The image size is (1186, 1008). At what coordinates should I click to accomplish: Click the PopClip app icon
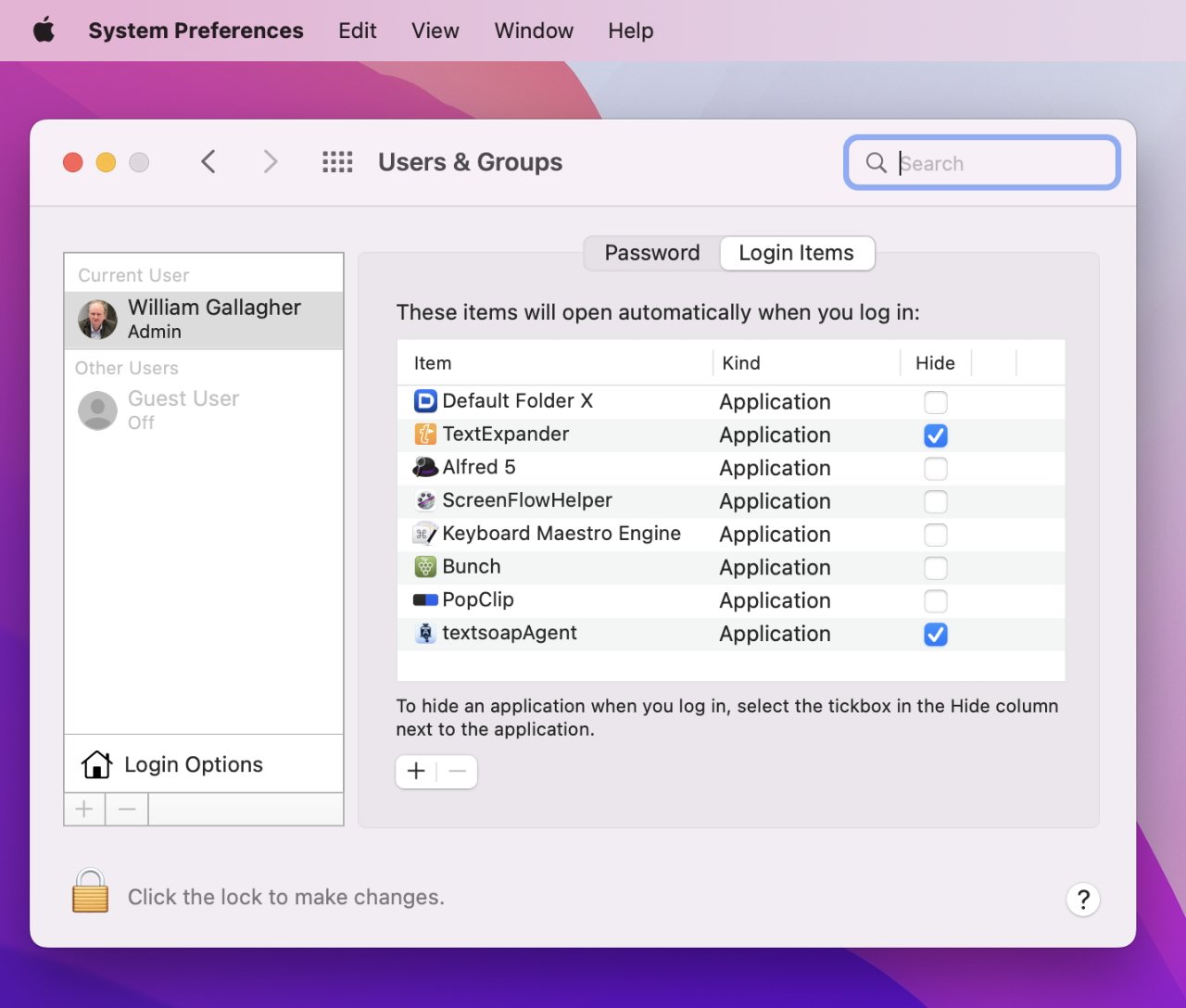point(424,600)
